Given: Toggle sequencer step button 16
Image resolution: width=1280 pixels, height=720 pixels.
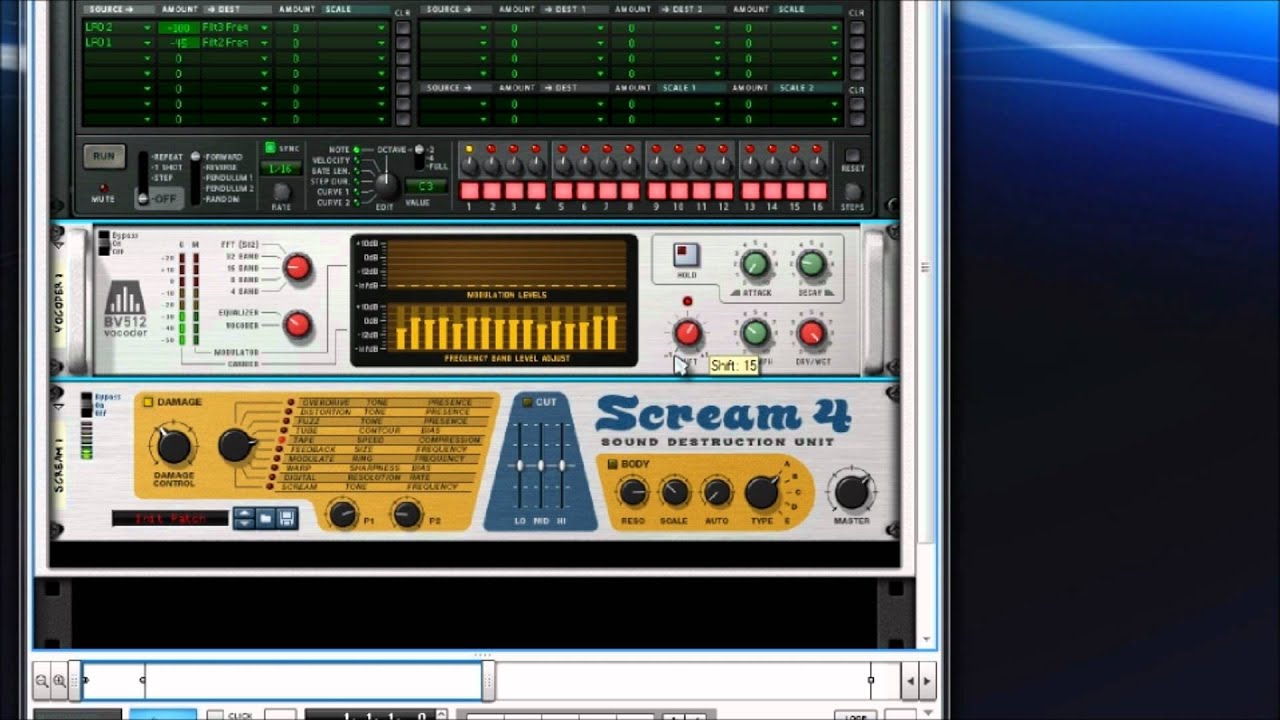Looking at the screenshot, I should tap(817, 190).
